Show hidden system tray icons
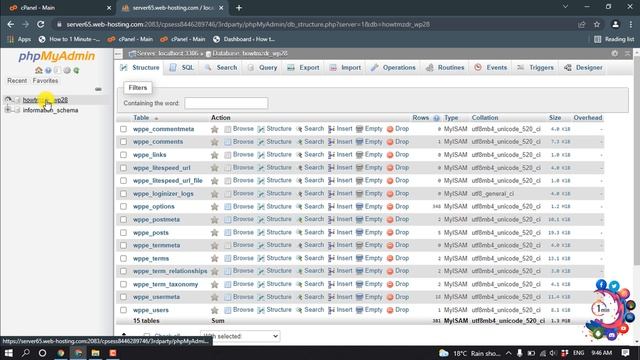Screen dimensions: 640x360 pos(509,353)
